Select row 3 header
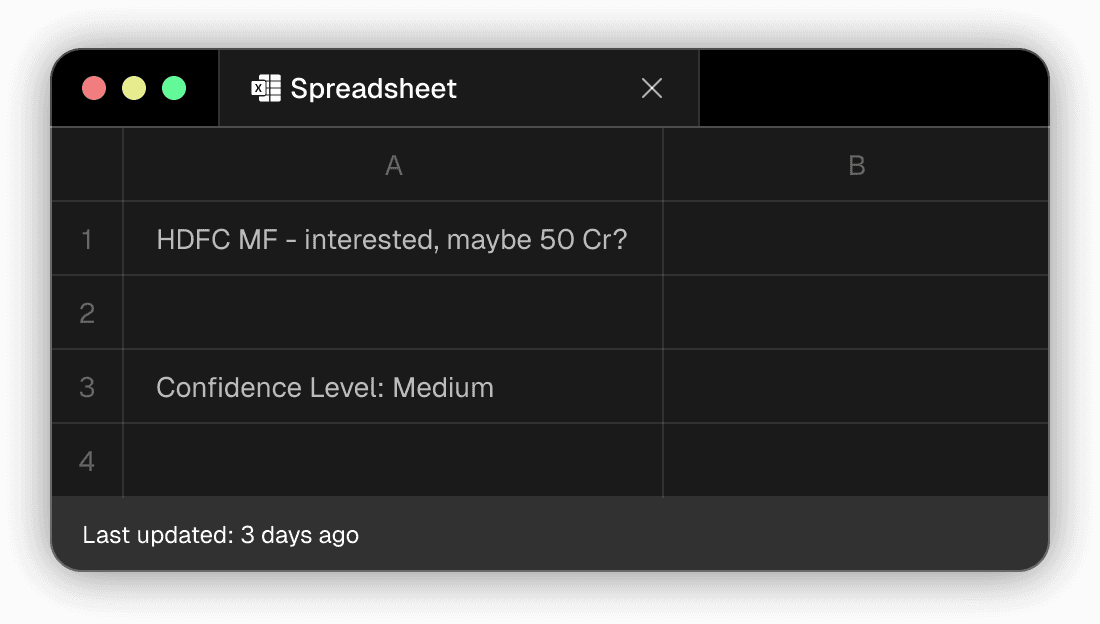Screen dimensions: 1100x624 (x=87, y=387)
